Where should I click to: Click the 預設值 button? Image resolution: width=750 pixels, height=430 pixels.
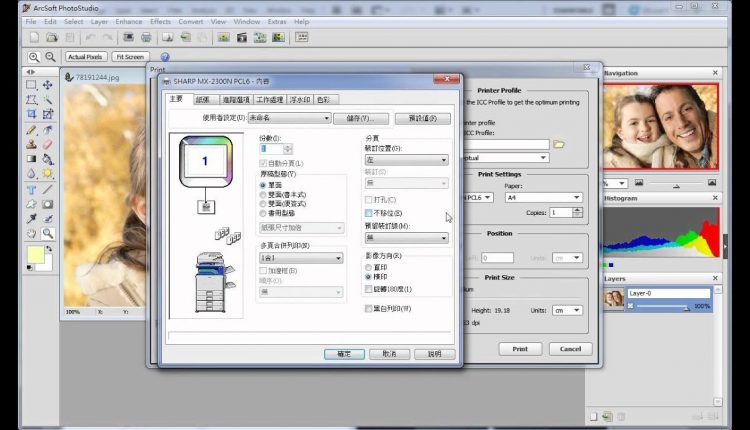pos(423,118)
